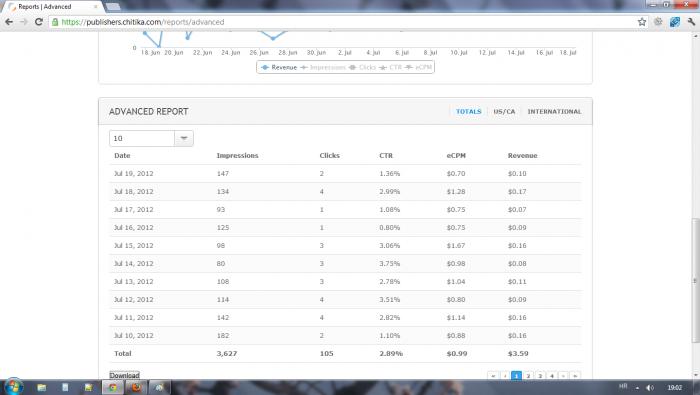Open the gear extension icon in toolbar
Screen dimensions: 700x395
(x=658, y=21)
